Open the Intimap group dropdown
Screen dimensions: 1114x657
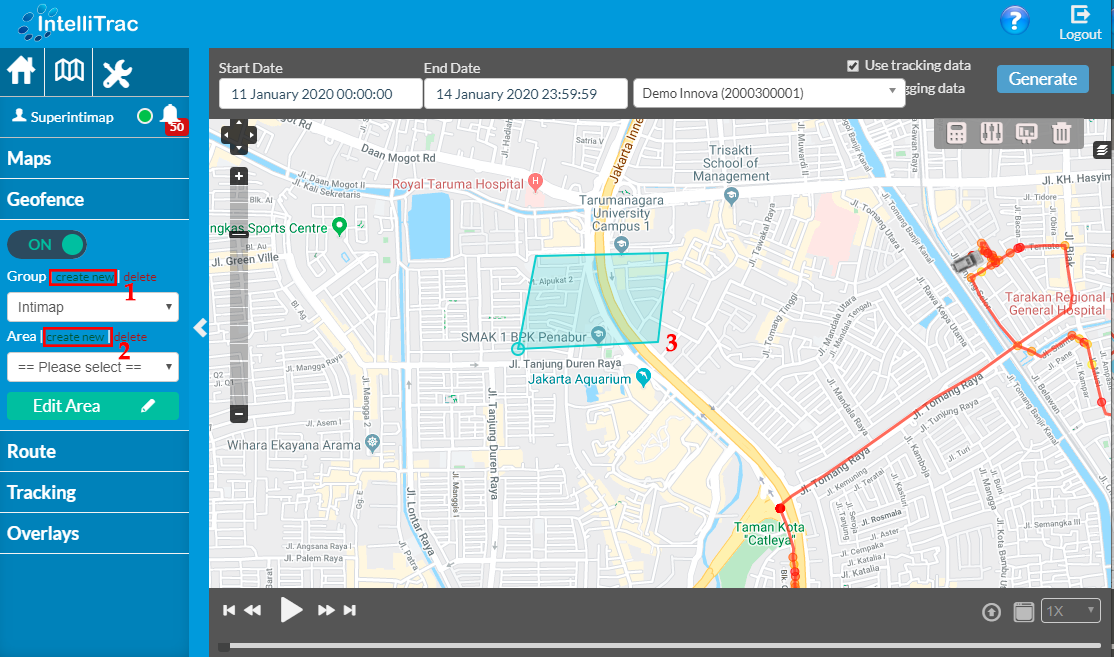point(93,307)
